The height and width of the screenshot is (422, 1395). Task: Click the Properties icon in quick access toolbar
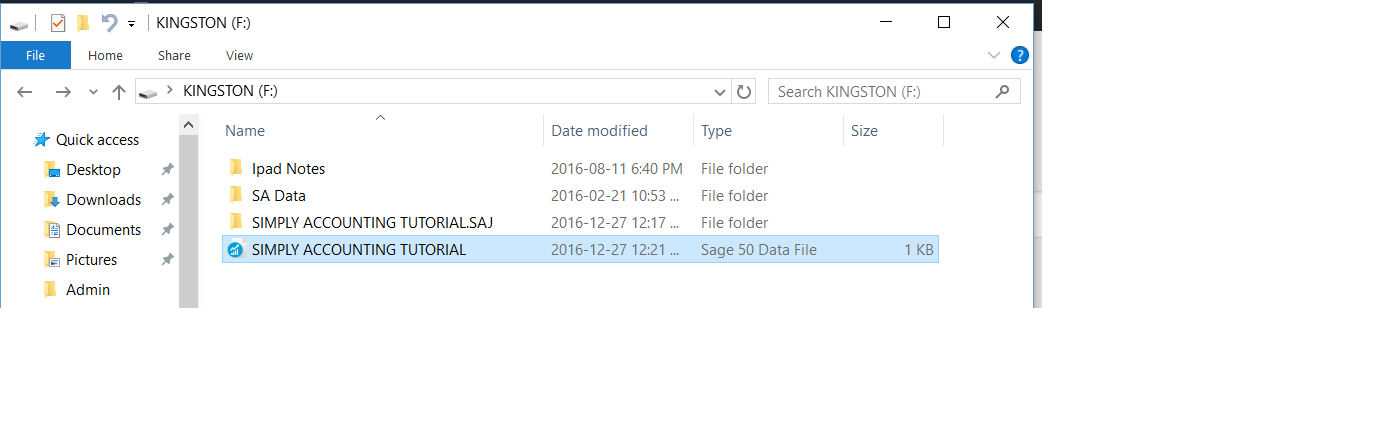[x=57, y=22]
